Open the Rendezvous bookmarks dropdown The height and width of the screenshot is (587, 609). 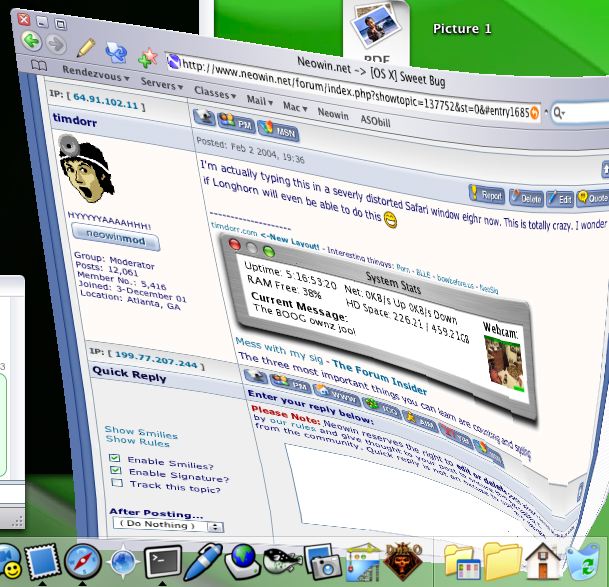click(x=96, y=73)
